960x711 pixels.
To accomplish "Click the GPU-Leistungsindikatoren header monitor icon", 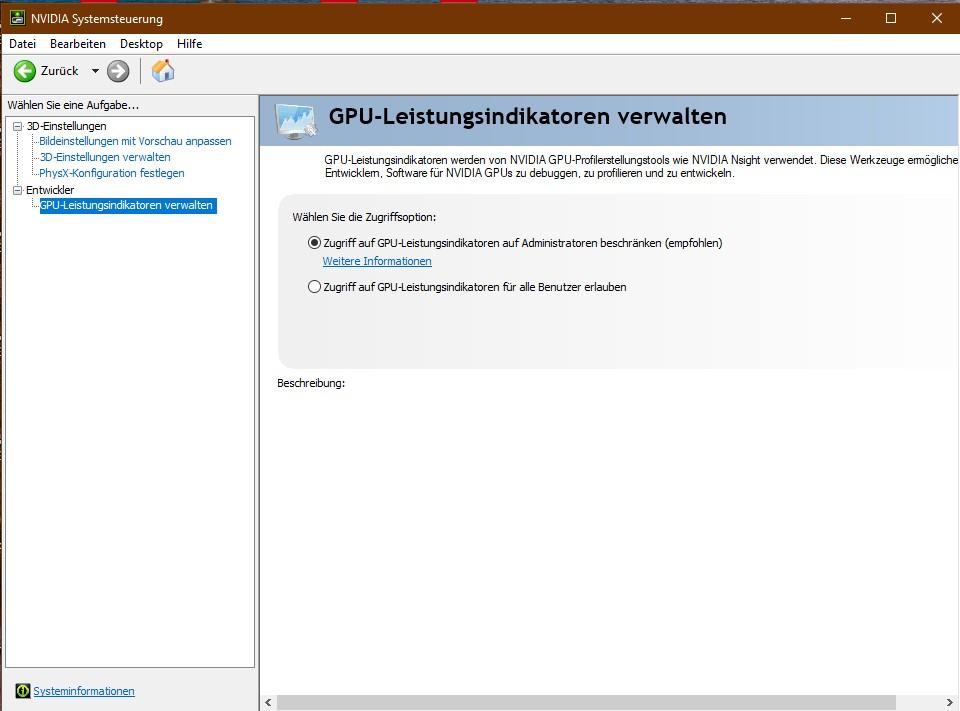I will pos(296,121).
